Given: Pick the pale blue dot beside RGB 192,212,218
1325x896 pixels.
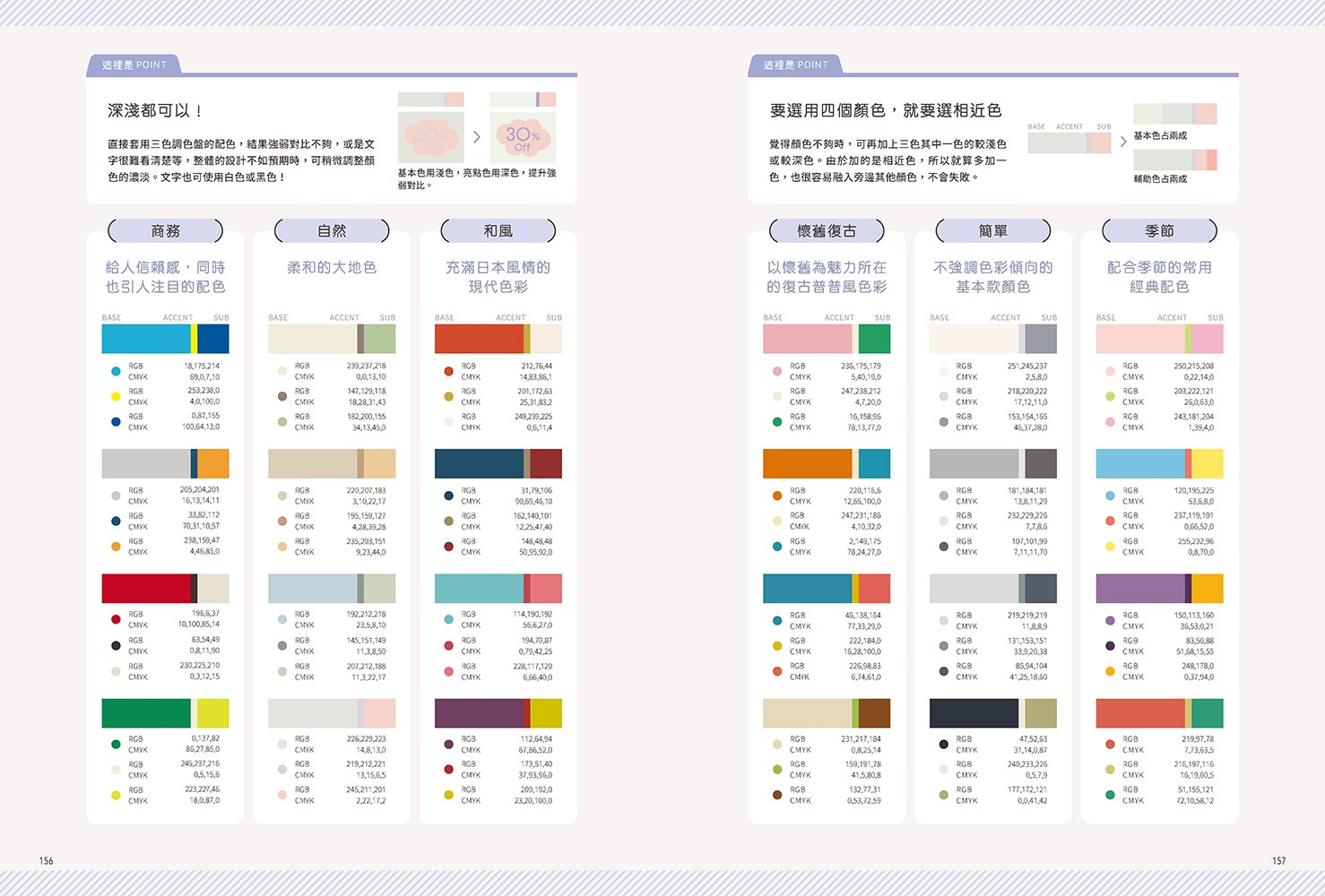Looking at the screenshot, I should 282,619.
